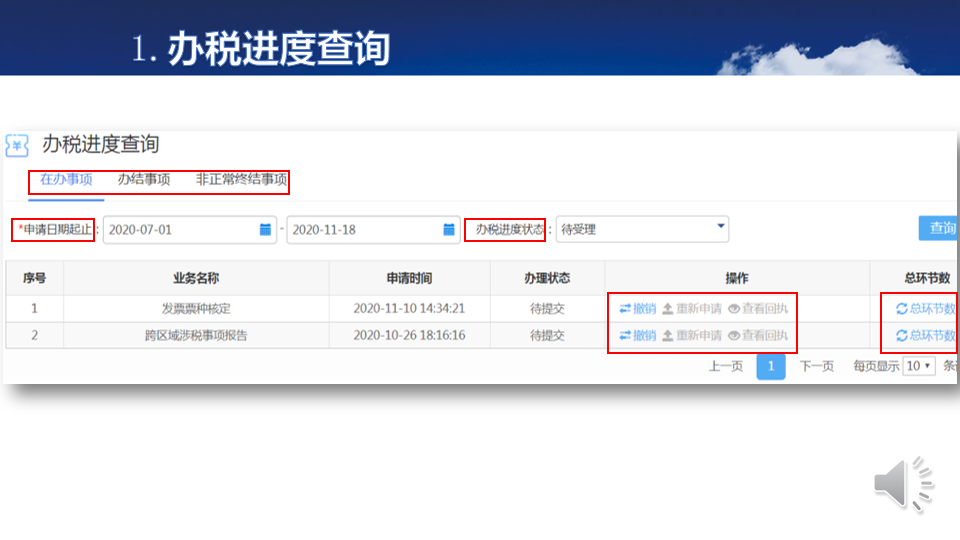Go to next page 下一页
The width and height of the screenshot is (960, 540).
817,367
